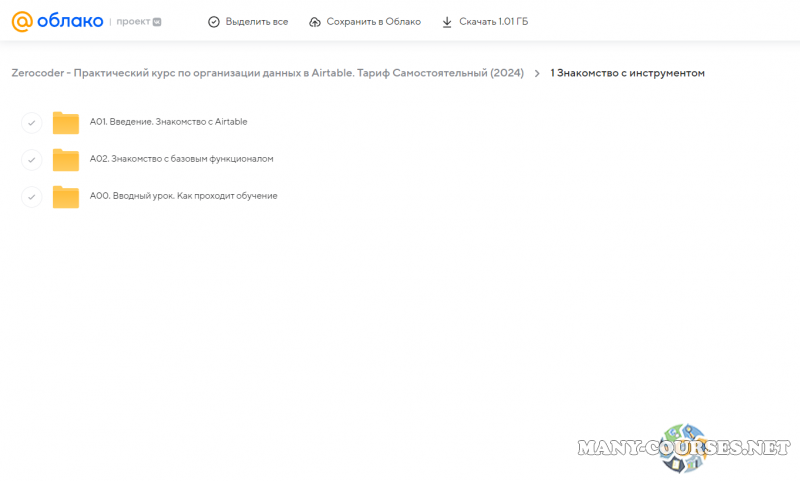Image resolution: width=800 pixels, height=481 pixels.
Task: Click the download arrow icon beside Скачать
Action: coord(447,22)
